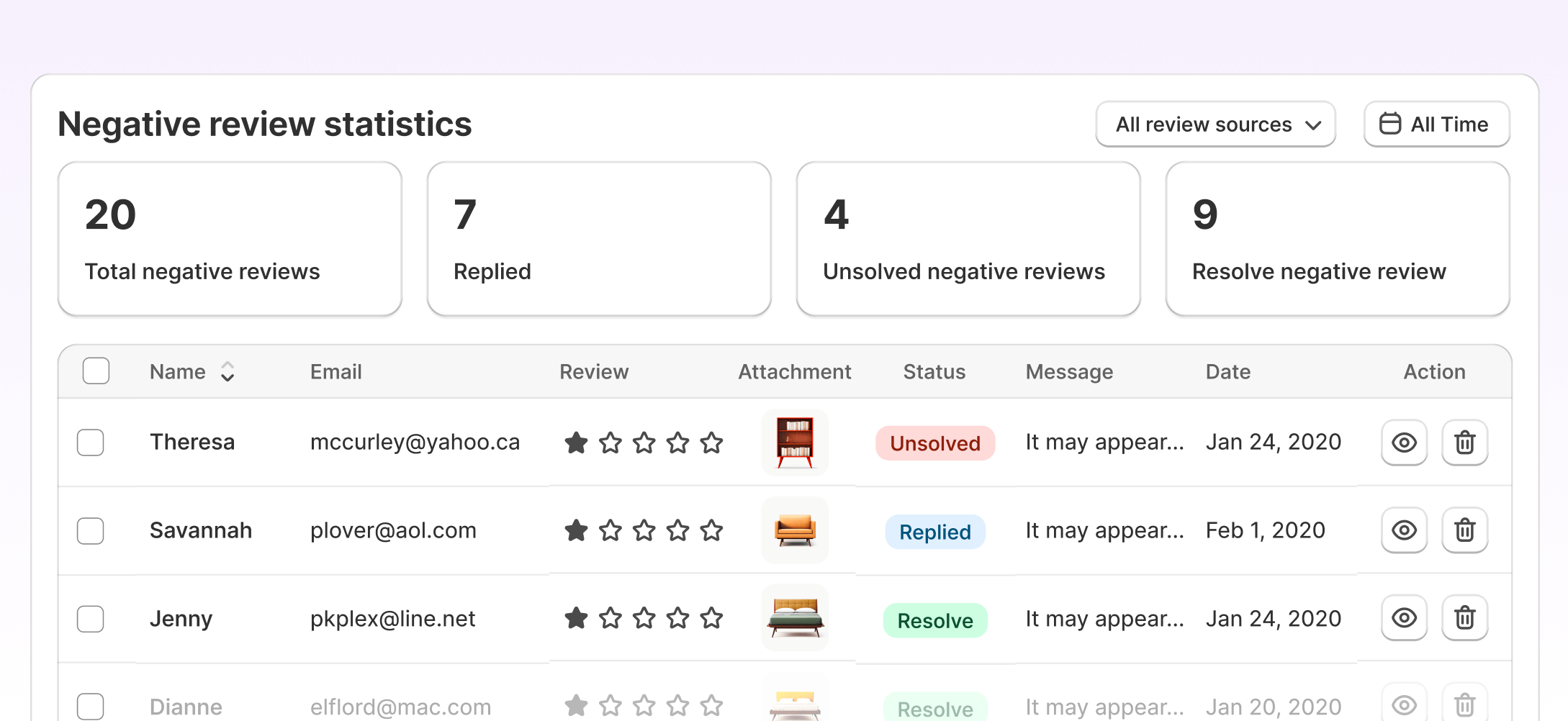This screenshot has height=721, width=1568.
Task: Open Savannah's orange sofa attachment thumbnail
Action: (x=795, y=531)
